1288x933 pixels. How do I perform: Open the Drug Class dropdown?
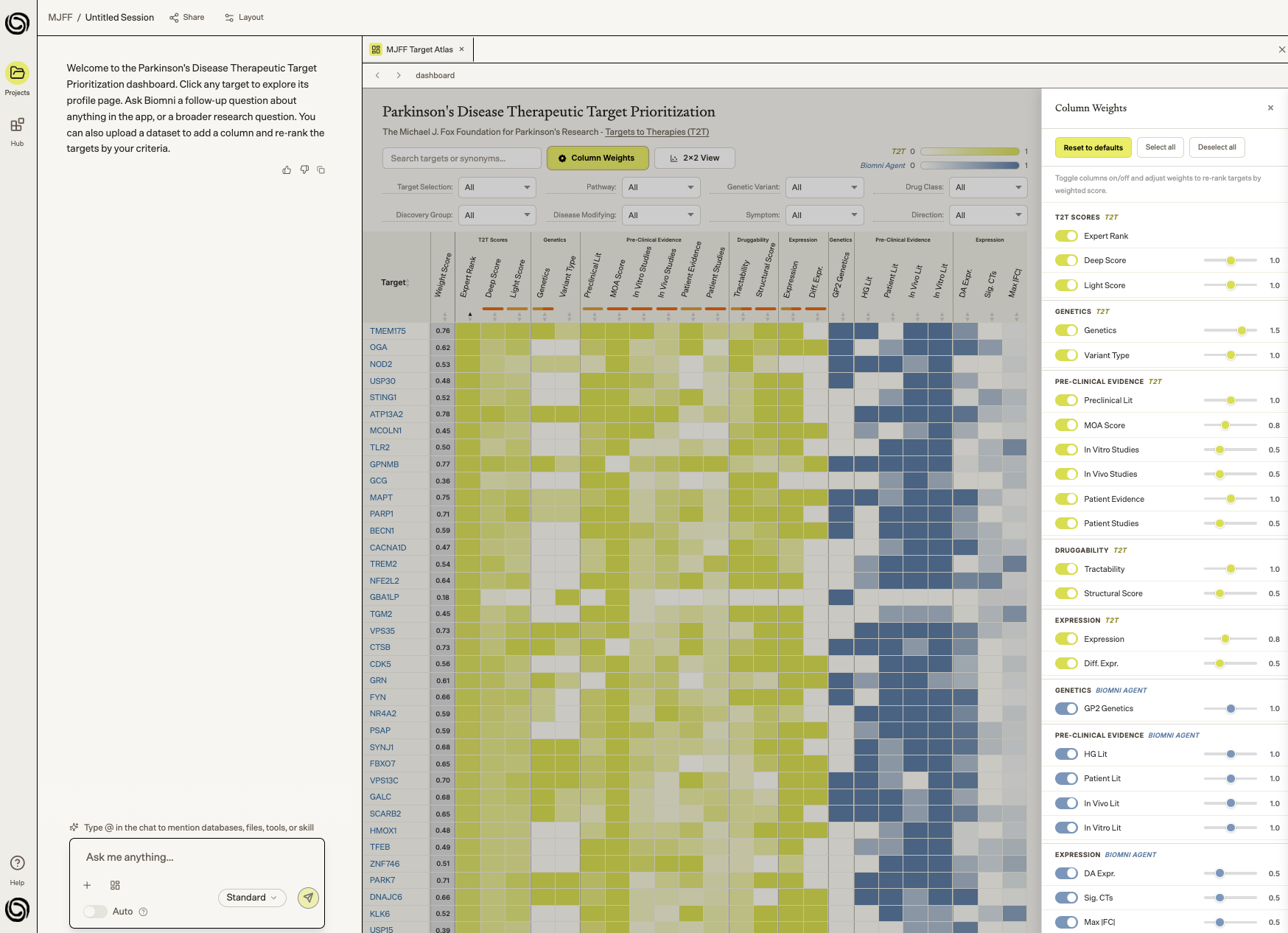988,187
